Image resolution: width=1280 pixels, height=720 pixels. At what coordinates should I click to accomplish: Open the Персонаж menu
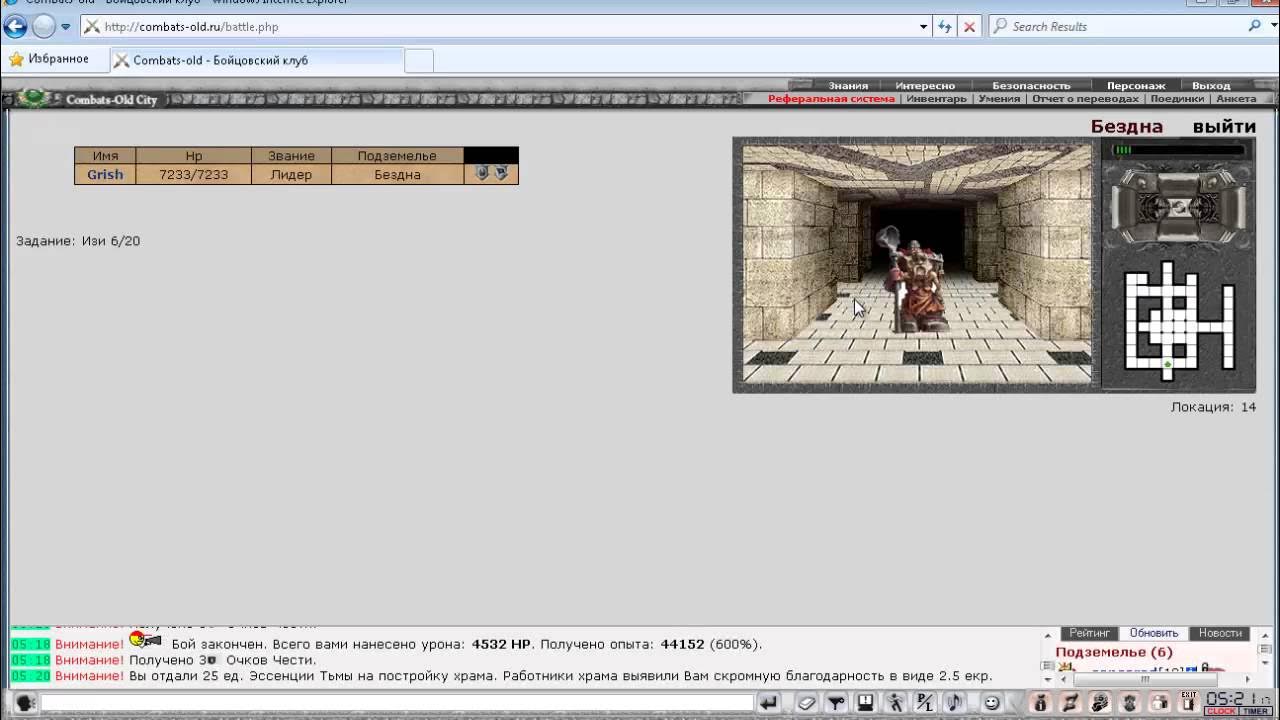[1136, 85]
